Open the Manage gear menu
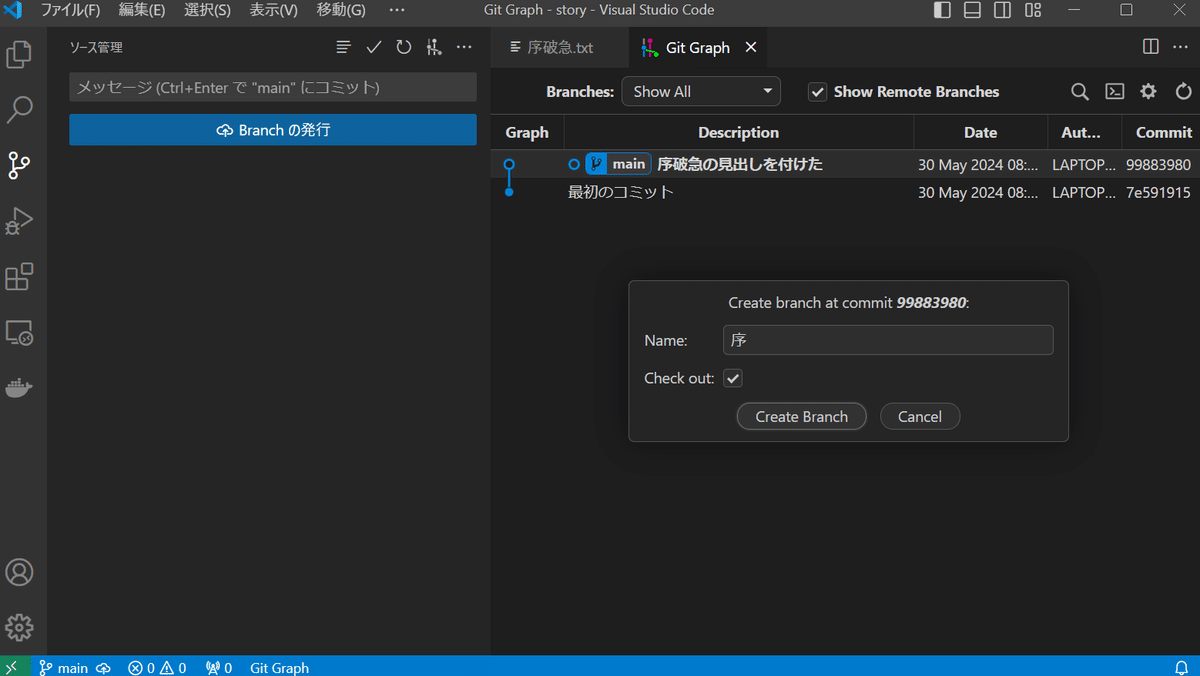1200x676 pixels. tap(19, 627)
